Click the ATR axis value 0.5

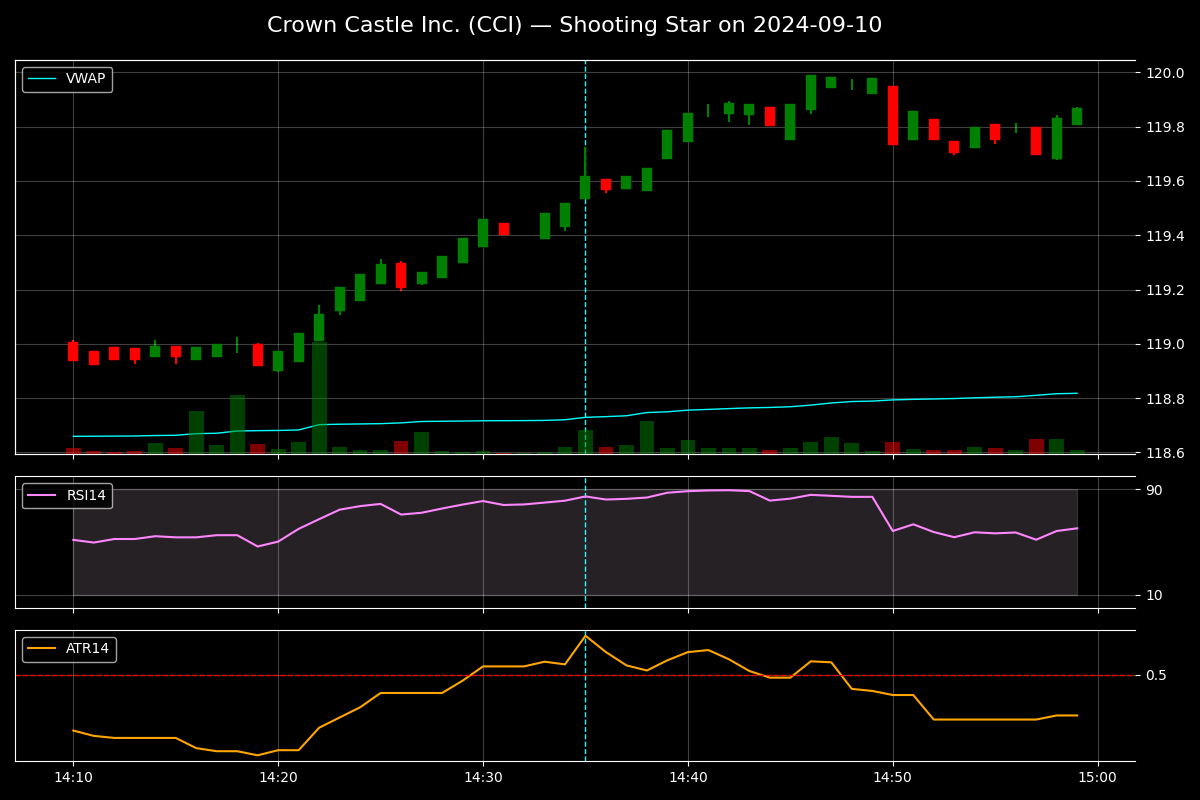point(1156,675)
